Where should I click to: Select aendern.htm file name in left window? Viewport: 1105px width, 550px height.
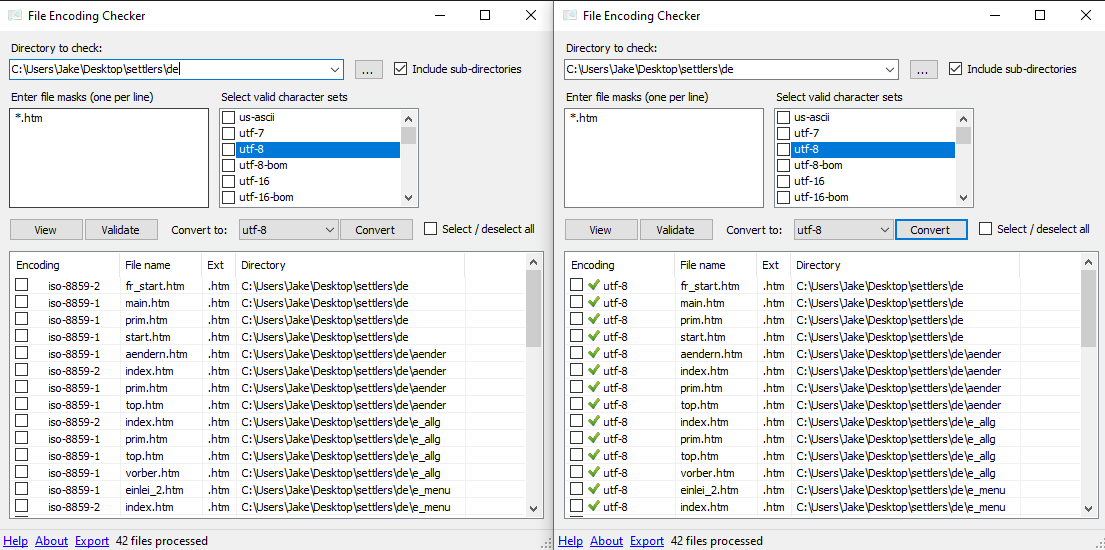pyautogui.click(x=156, y=353)
